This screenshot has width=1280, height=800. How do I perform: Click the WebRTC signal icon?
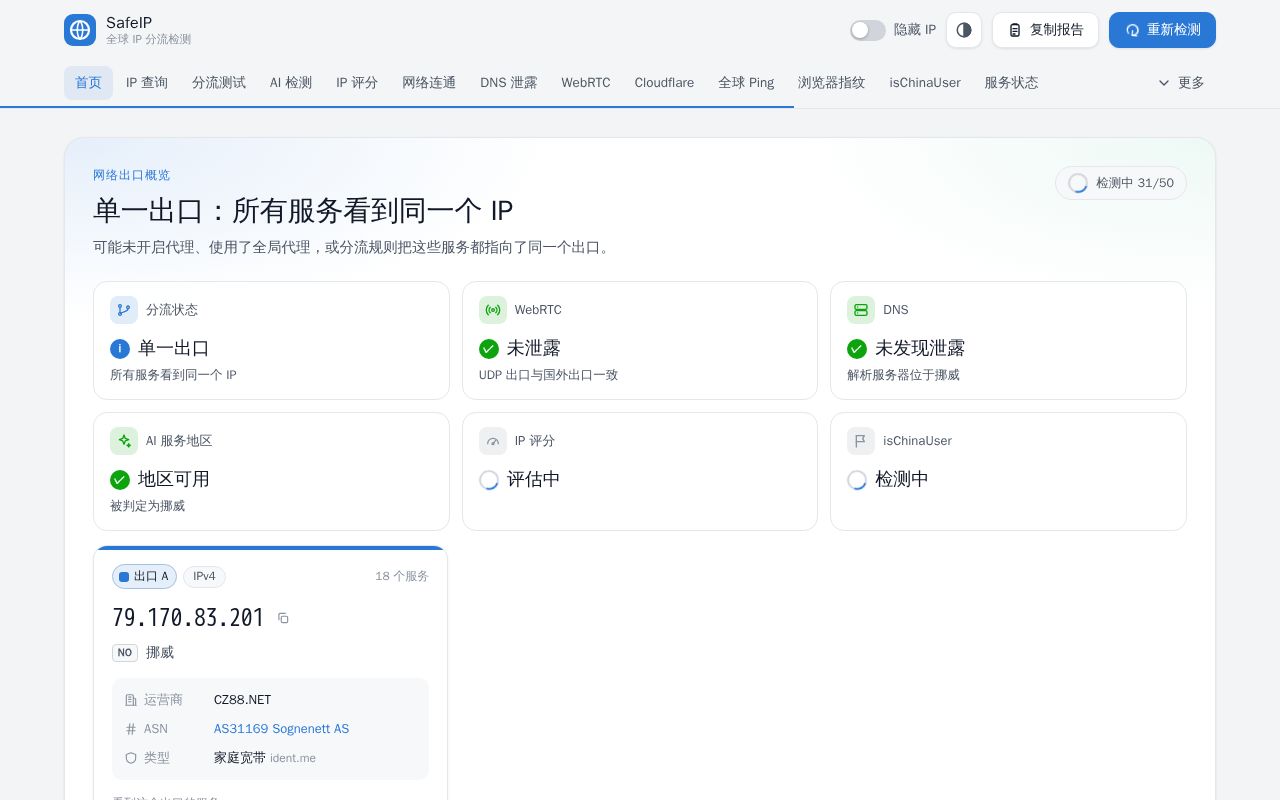click(493, 310)
